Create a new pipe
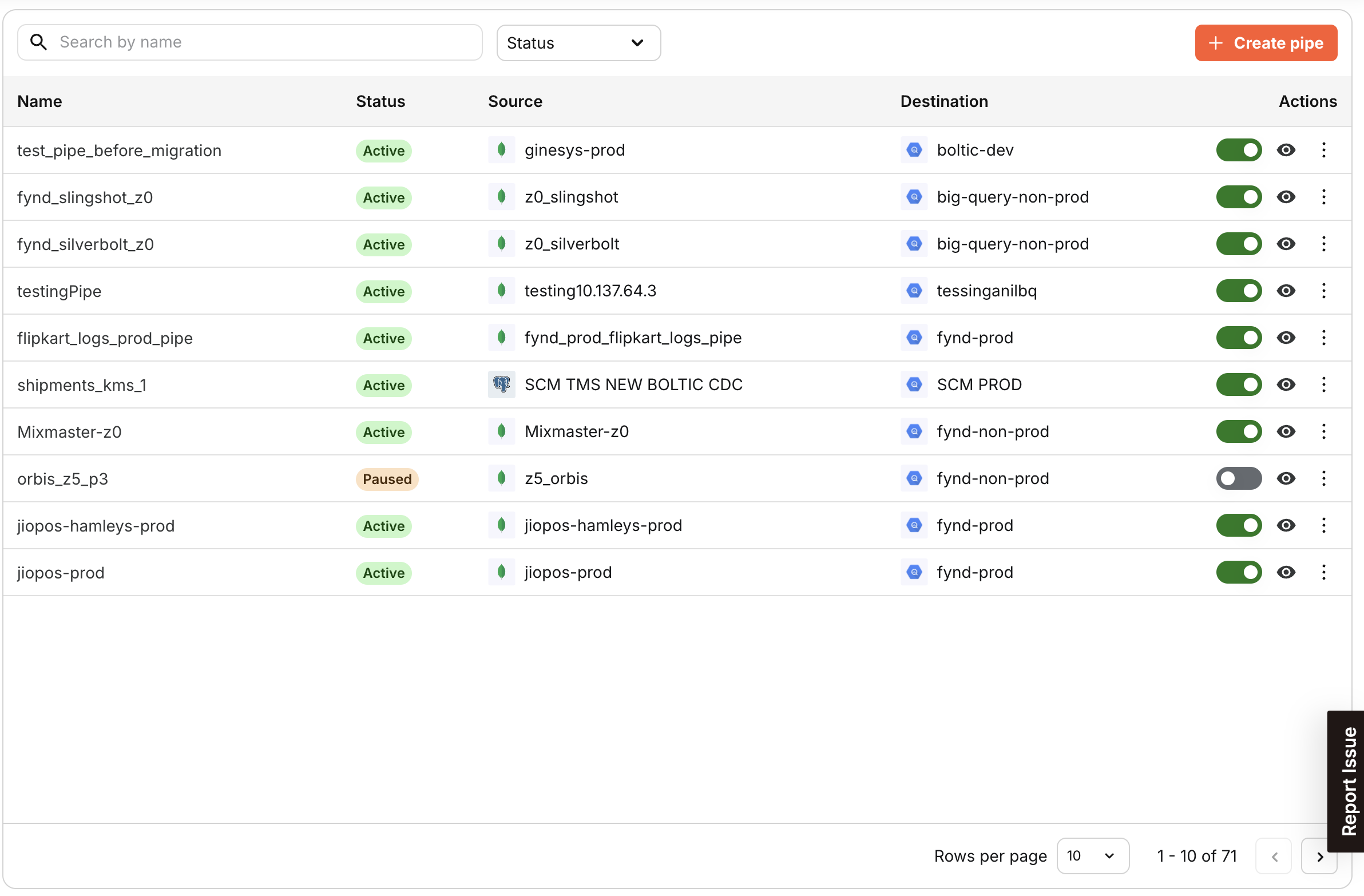 point(1266,43)
